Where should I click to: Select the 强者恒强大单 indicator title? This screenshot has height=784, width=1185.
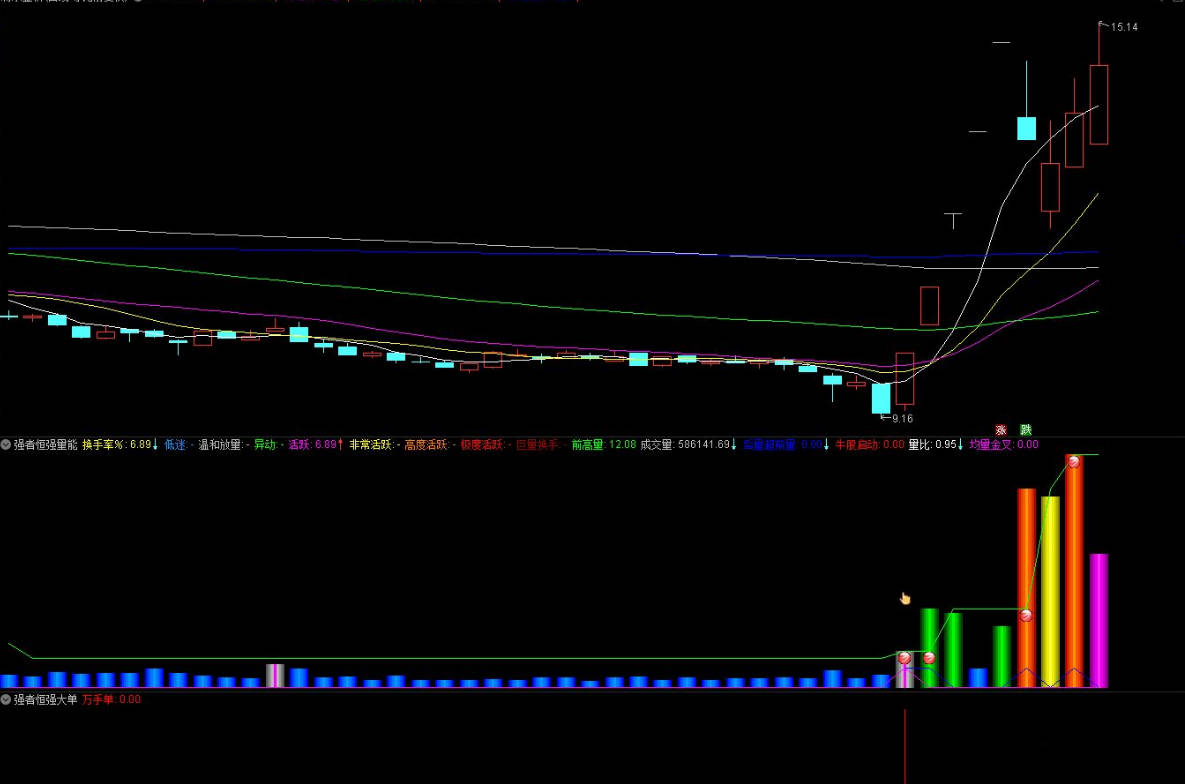(x=45, y=699)
